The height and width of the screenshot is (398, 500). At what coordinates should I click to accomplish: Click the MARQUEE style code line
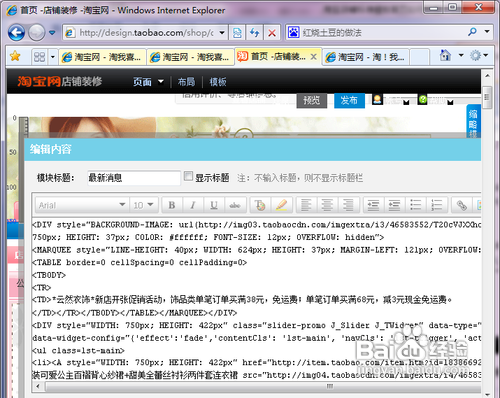(x=256, y=250)
